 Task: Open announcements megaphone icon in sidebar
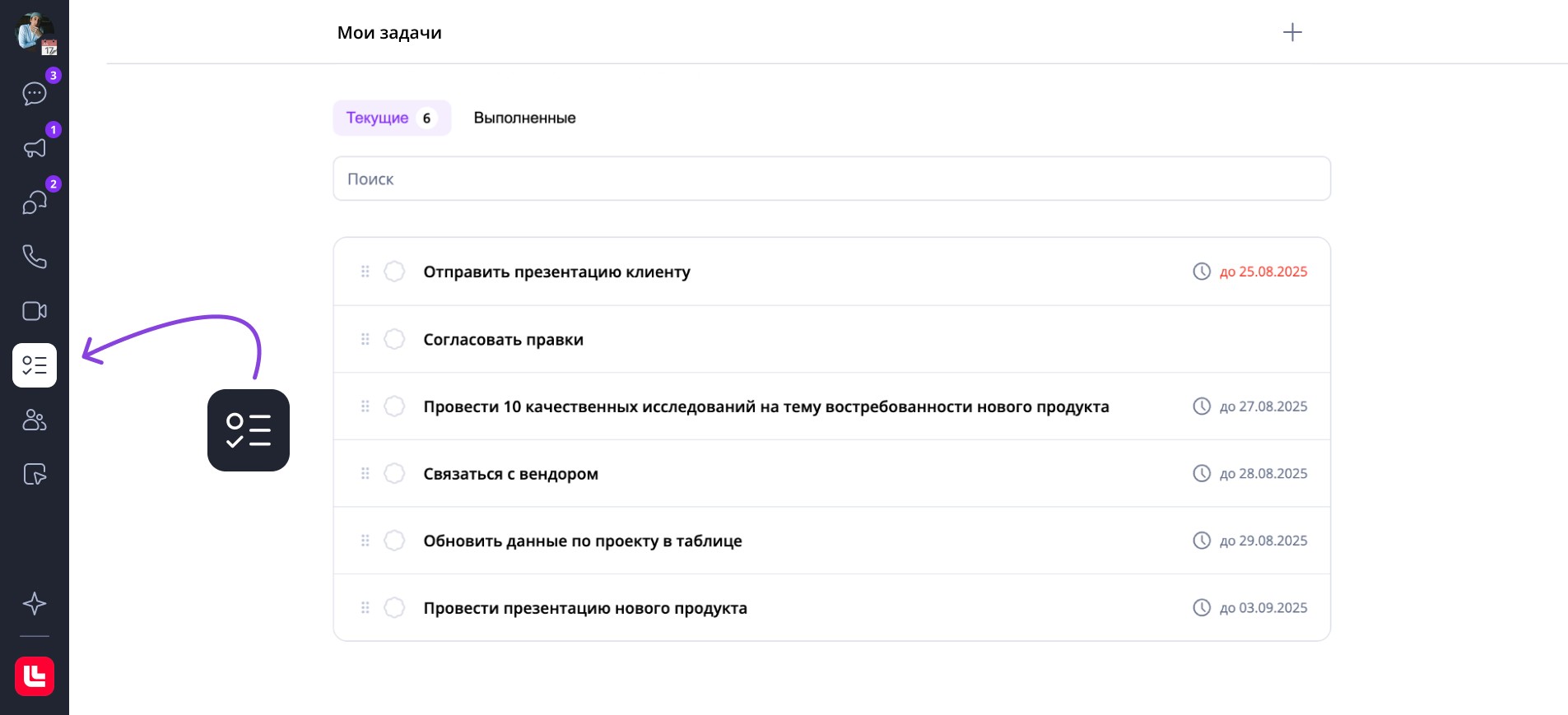pos(35,148)
